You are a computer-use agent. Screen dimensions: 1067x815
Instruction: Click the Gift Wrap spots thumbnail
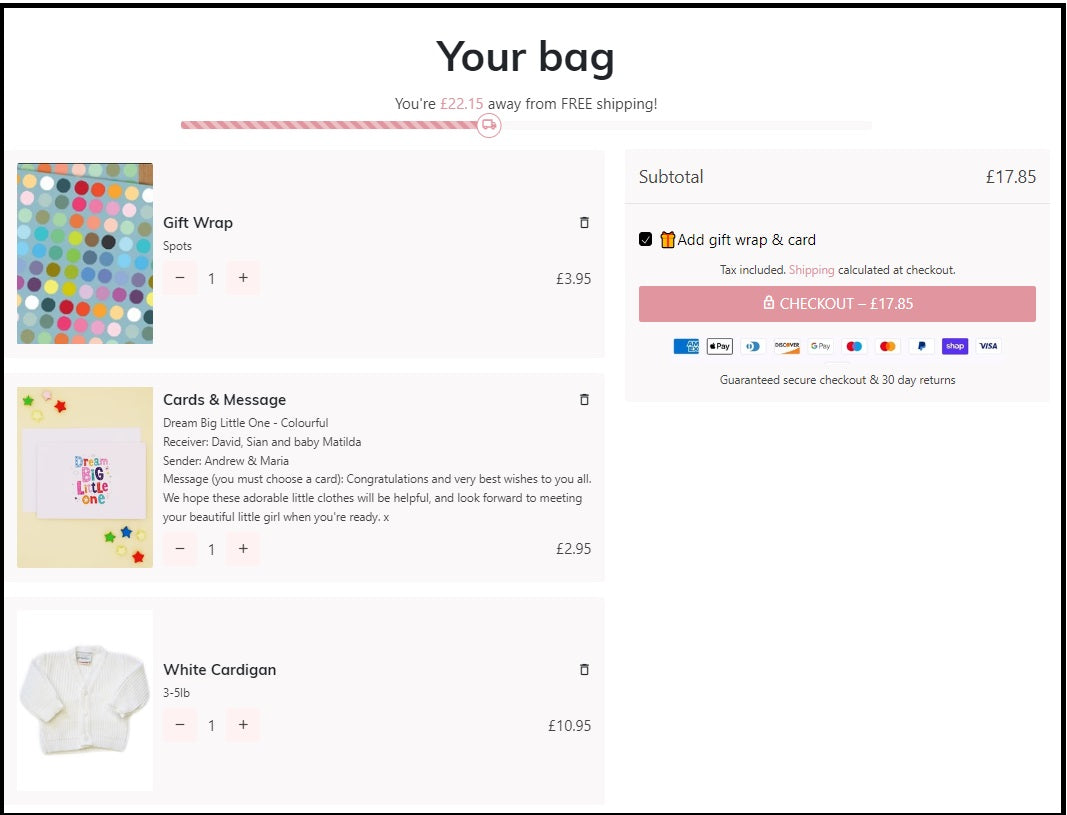85,254
